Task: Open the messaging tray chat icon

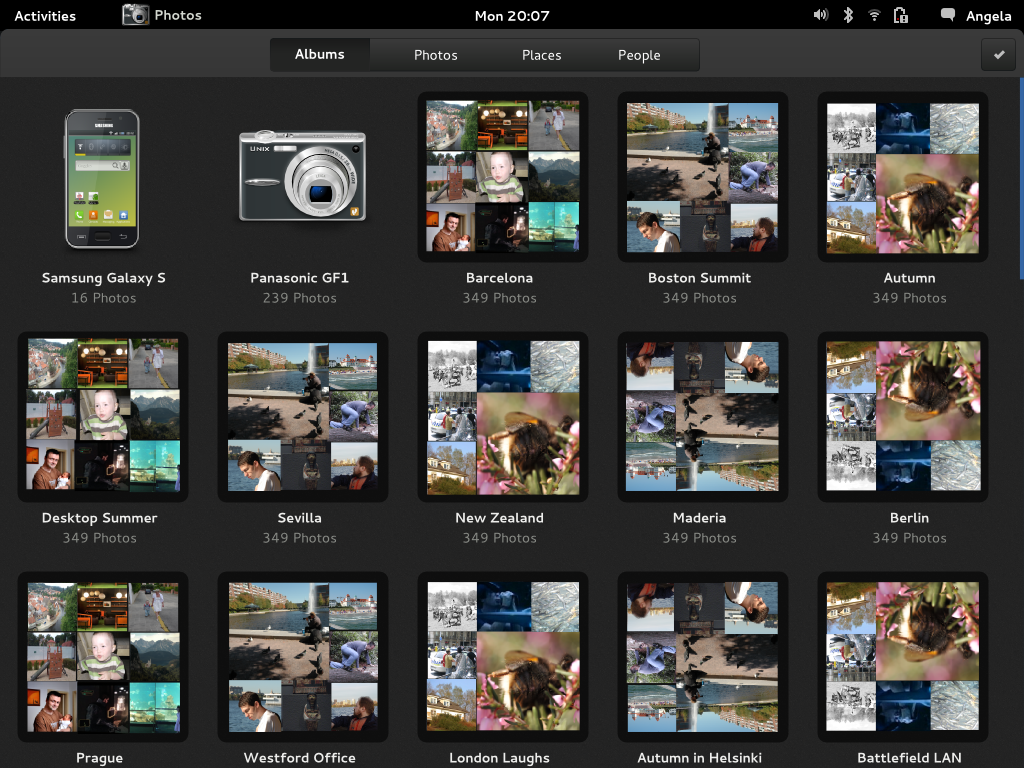Action: 945,15
